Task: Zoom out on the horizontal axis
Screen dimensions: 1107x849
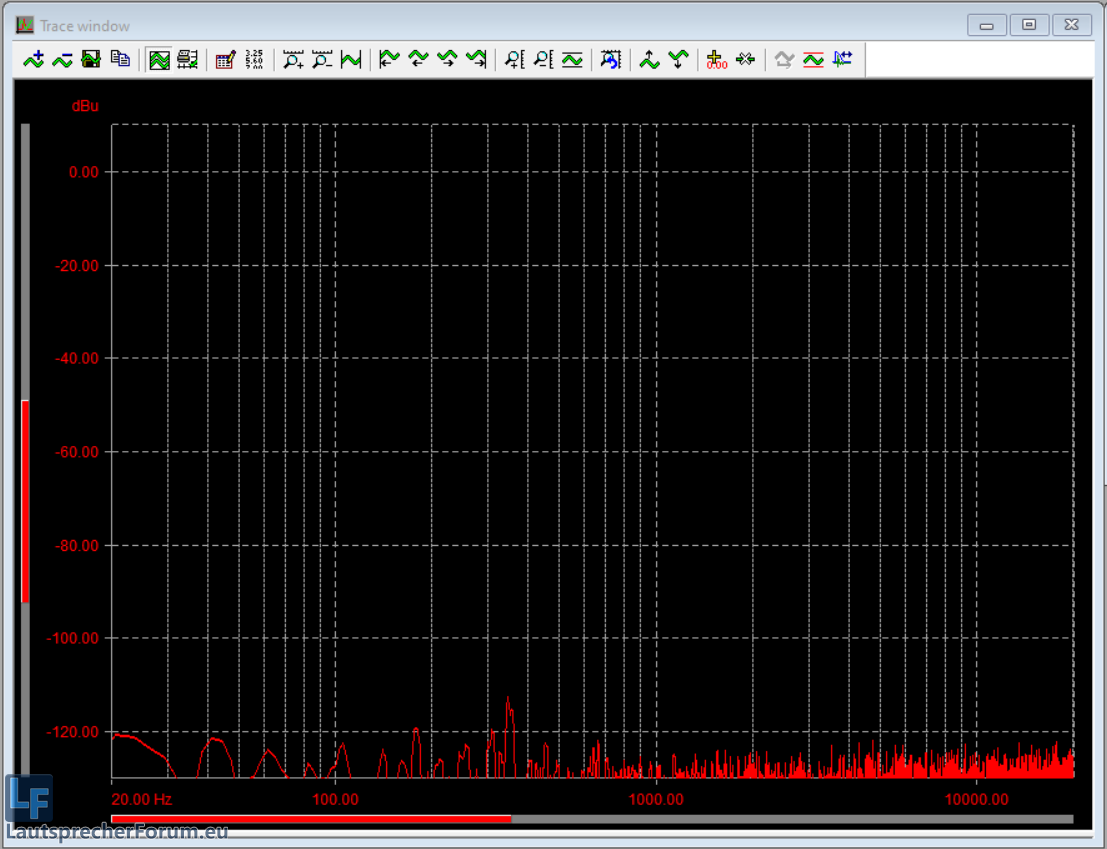Action: [322, 60]
